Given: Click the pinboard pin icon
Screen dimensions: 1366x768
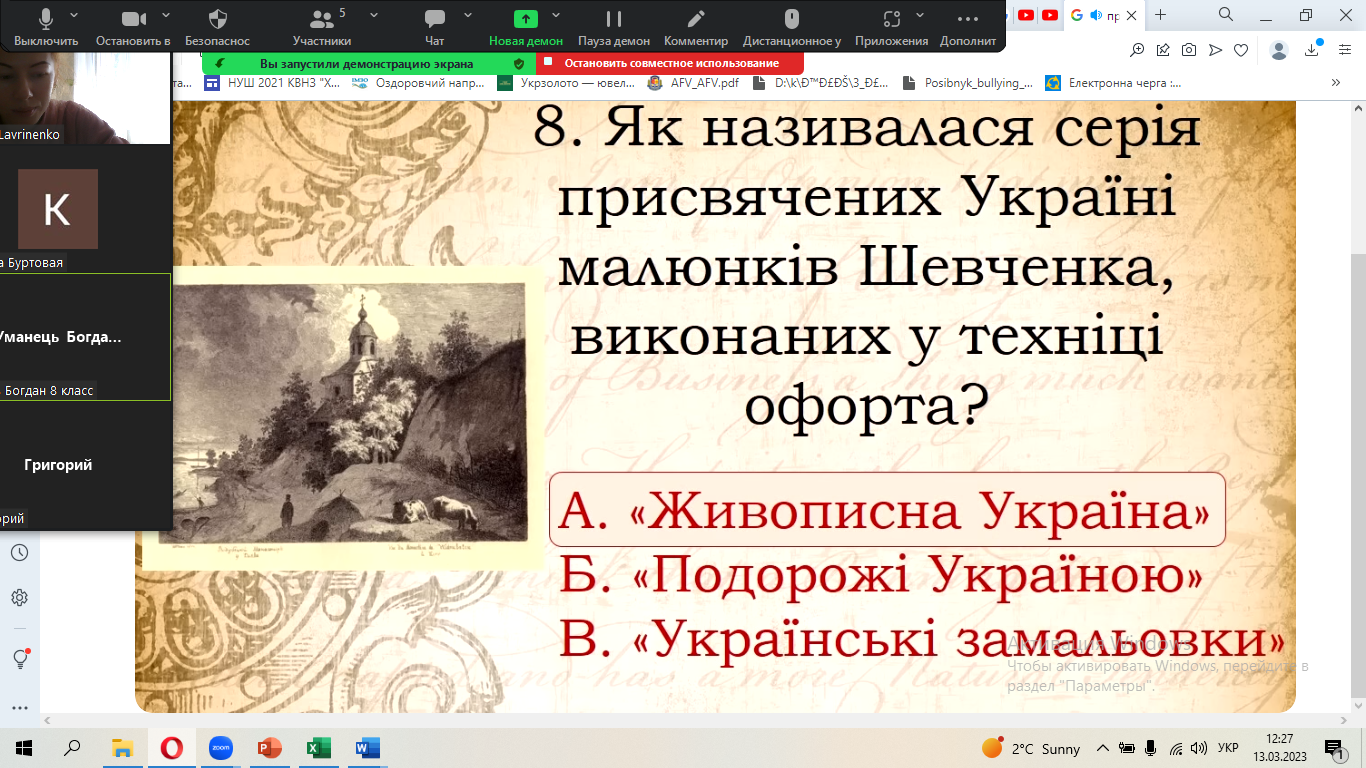Looking at the screenshot, I should click(1163, 50).
